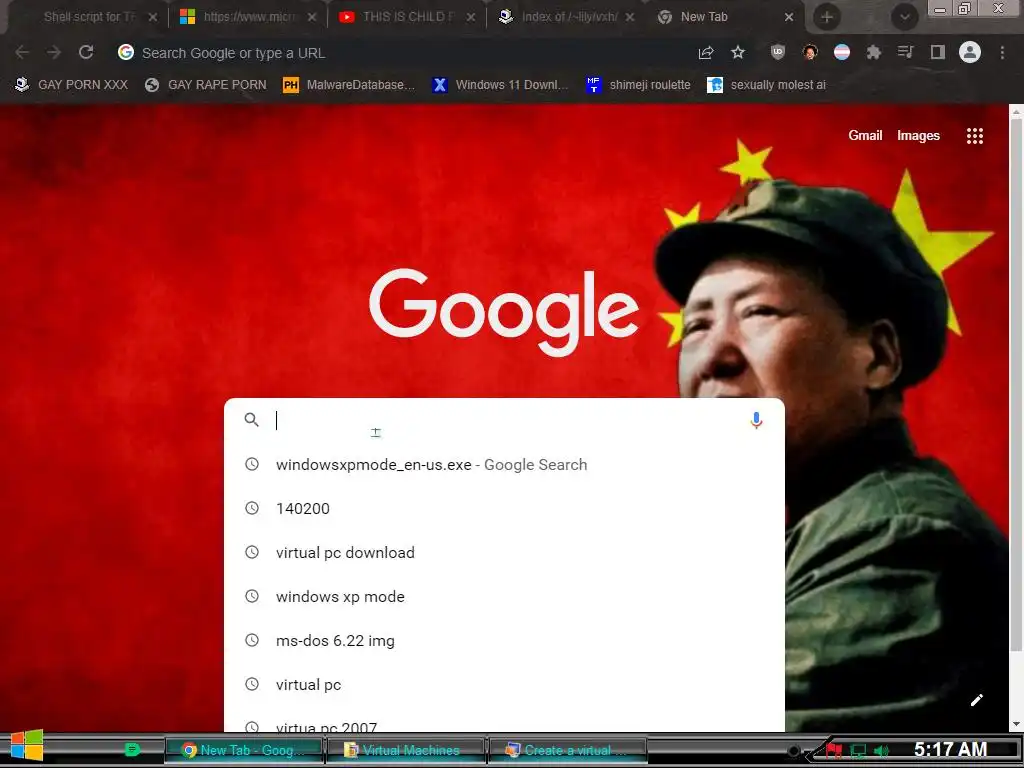
Task: Click the avatar face extension icon
Action: coord(810,52)
